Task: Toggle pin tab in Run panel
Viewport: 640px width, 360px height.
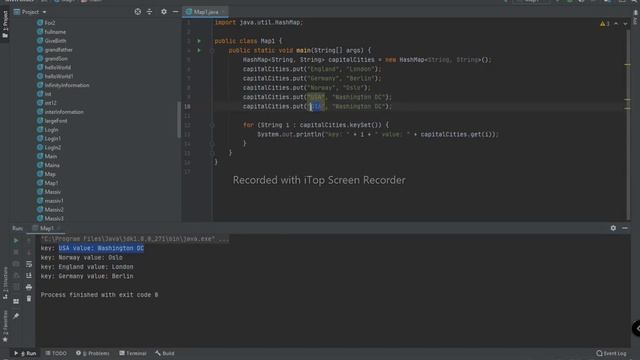Action: (x=16, y=316)
